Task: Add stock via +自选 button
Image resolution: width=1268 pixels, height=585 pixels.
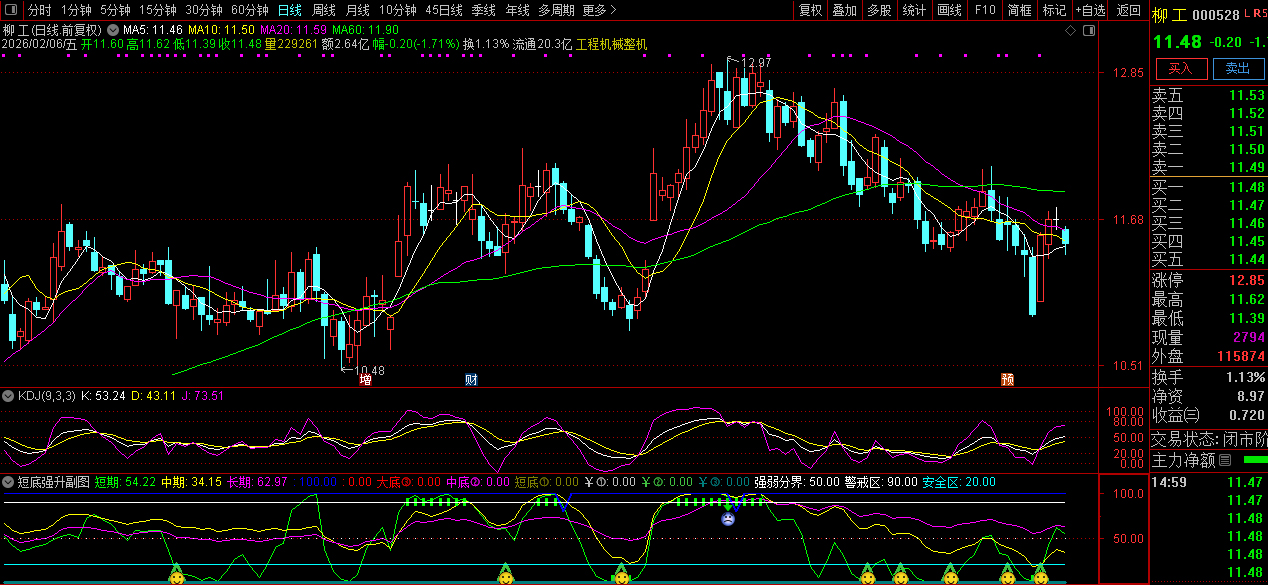Action: pos(1090,10)
